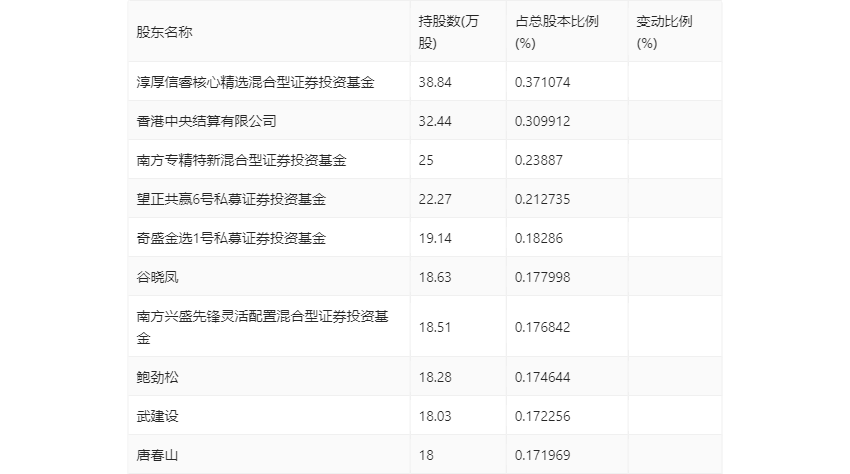Click holding value 18.03
The width and height of the screenshot is (850, 474).
coord(435,416)
